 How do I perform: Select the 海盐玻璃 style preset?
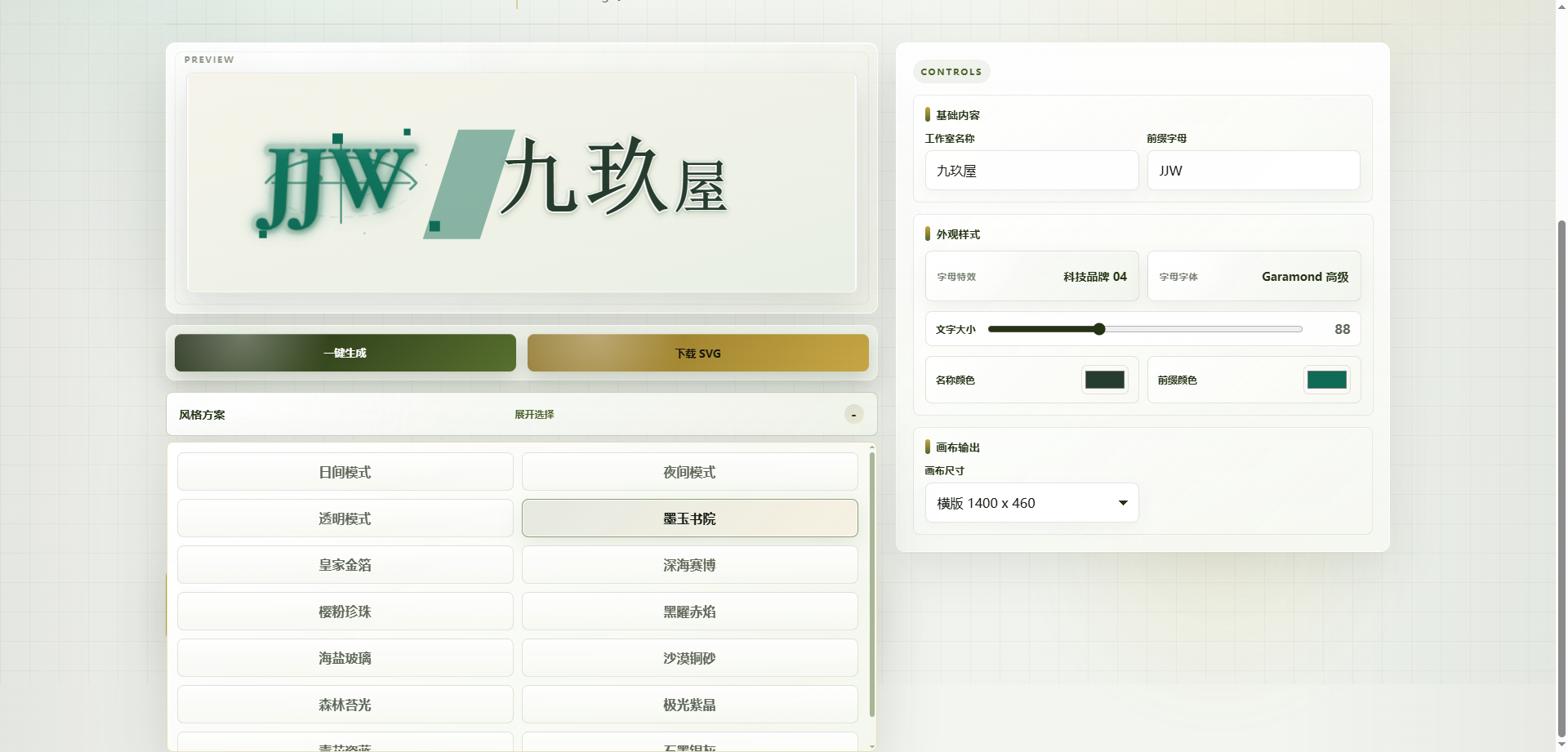pos(345,658)
